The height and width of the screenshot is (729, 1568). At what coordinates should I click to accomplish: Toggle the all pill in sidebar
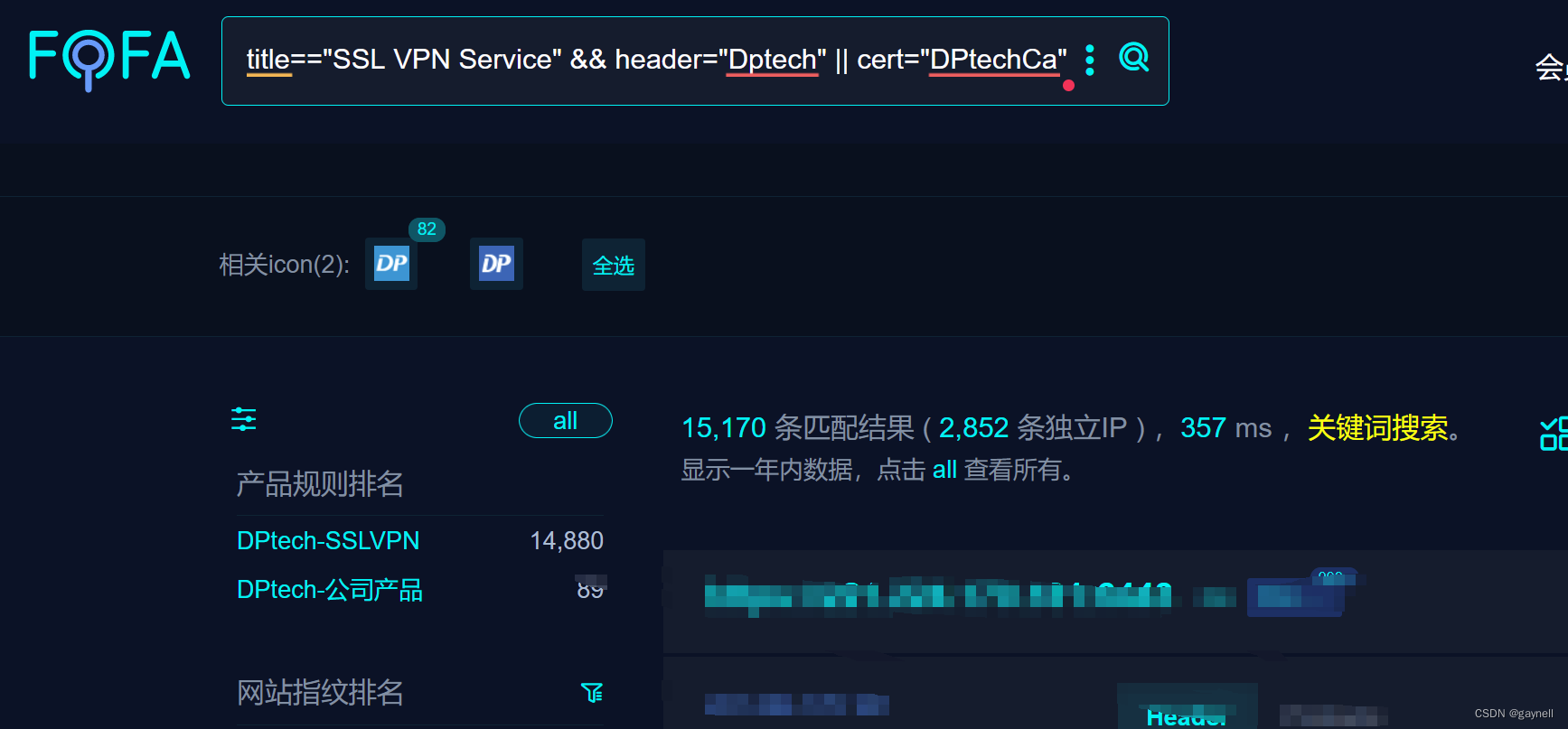(x=566, y=420)
